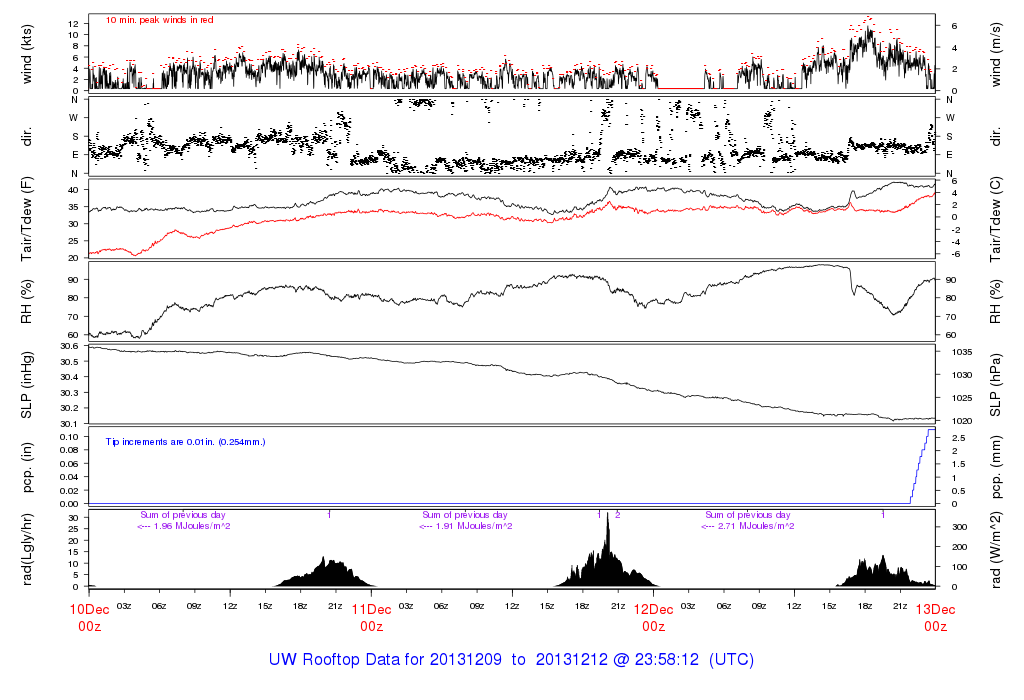Click the '13Dec 00z' red date marker

click(935, 617)
